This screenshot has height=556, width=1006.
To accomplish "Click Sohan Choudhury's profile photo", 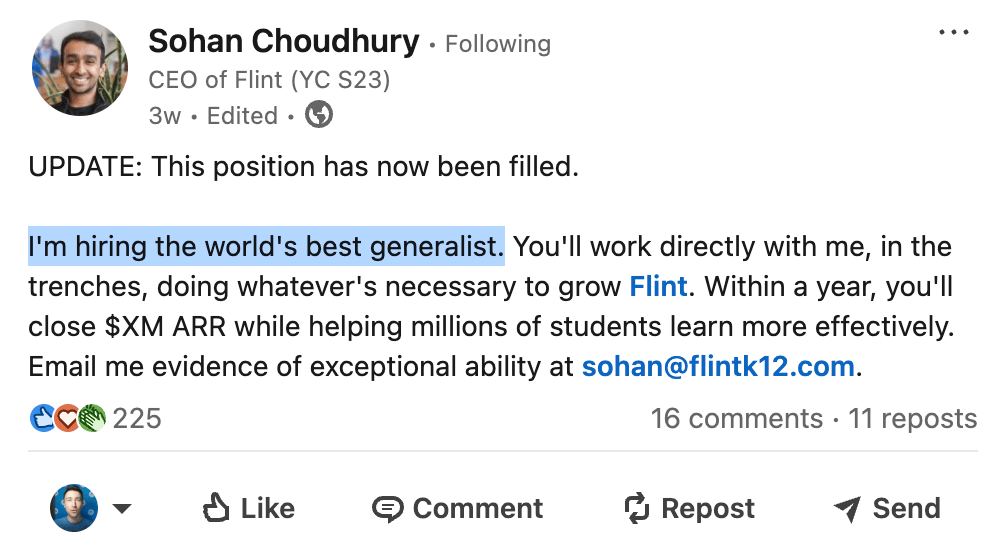I will (x=81, y=68).
